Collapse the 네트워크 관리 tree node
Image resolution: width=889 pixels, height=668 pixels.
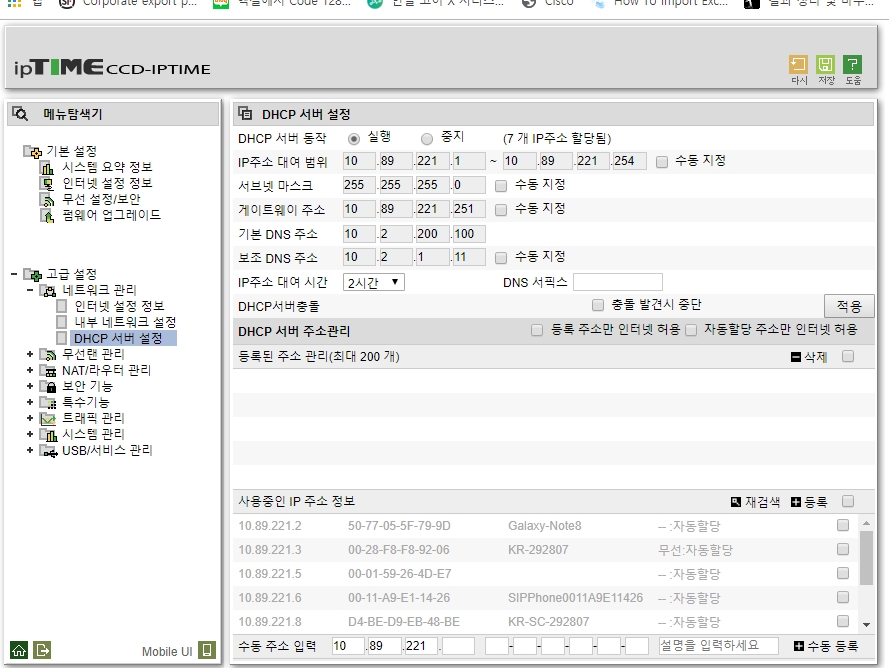tap(30, 290)
